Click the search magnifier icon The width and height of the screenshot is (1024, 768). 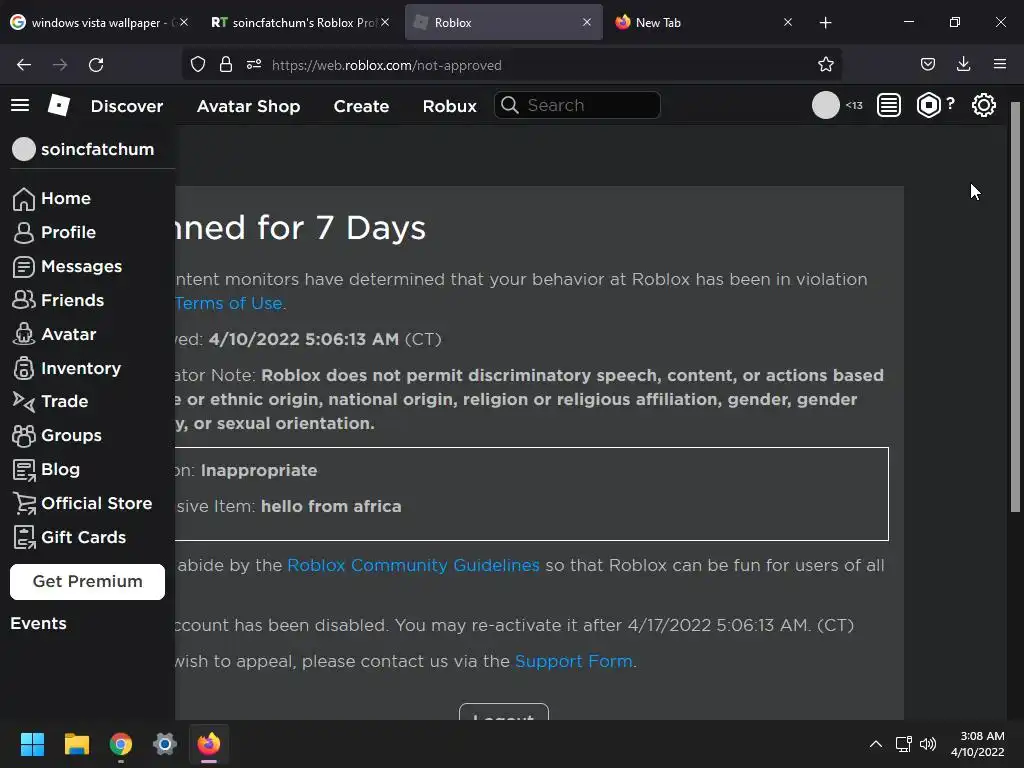(509, 105)
